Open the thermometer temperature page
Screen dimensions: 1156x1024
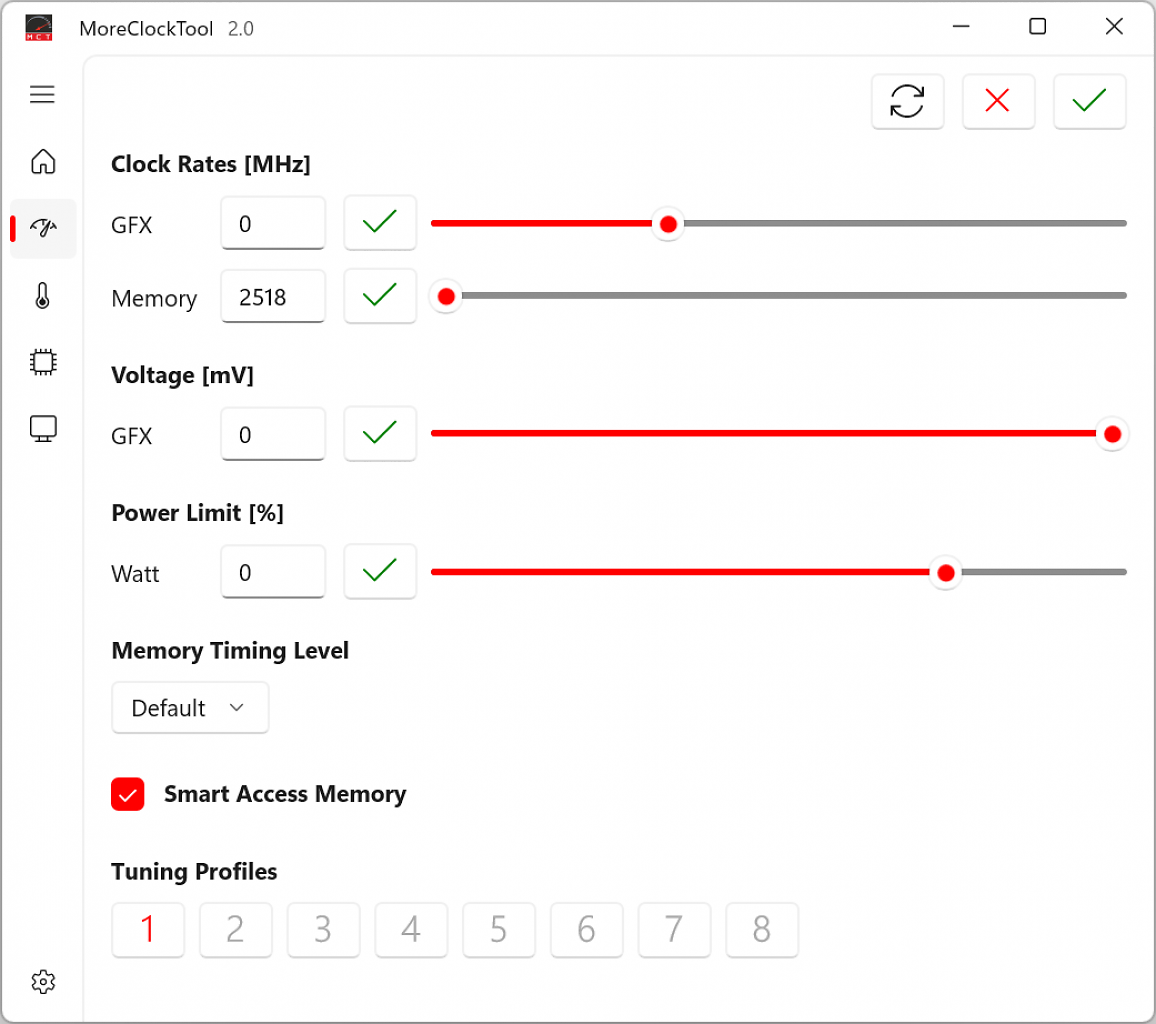click(x=43, y=295)
